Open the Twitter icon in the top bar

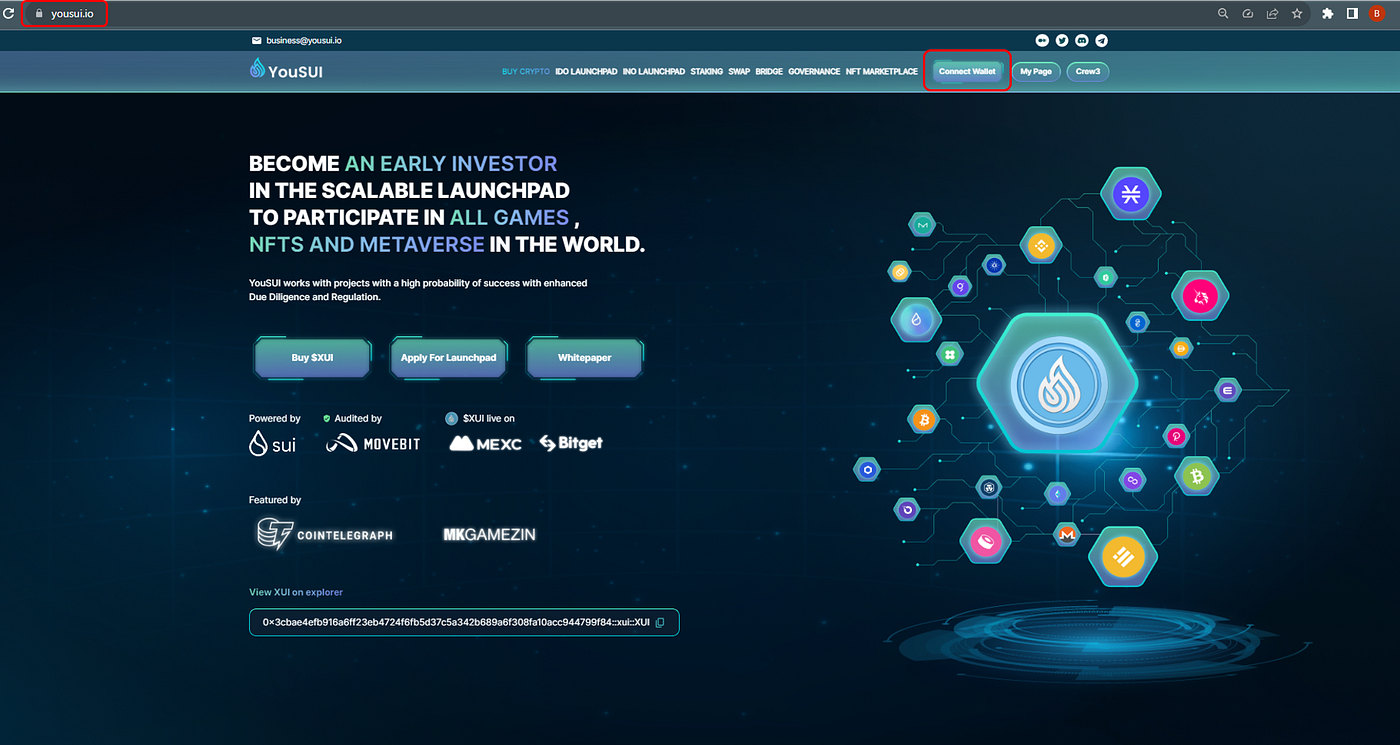(1061, 40)
